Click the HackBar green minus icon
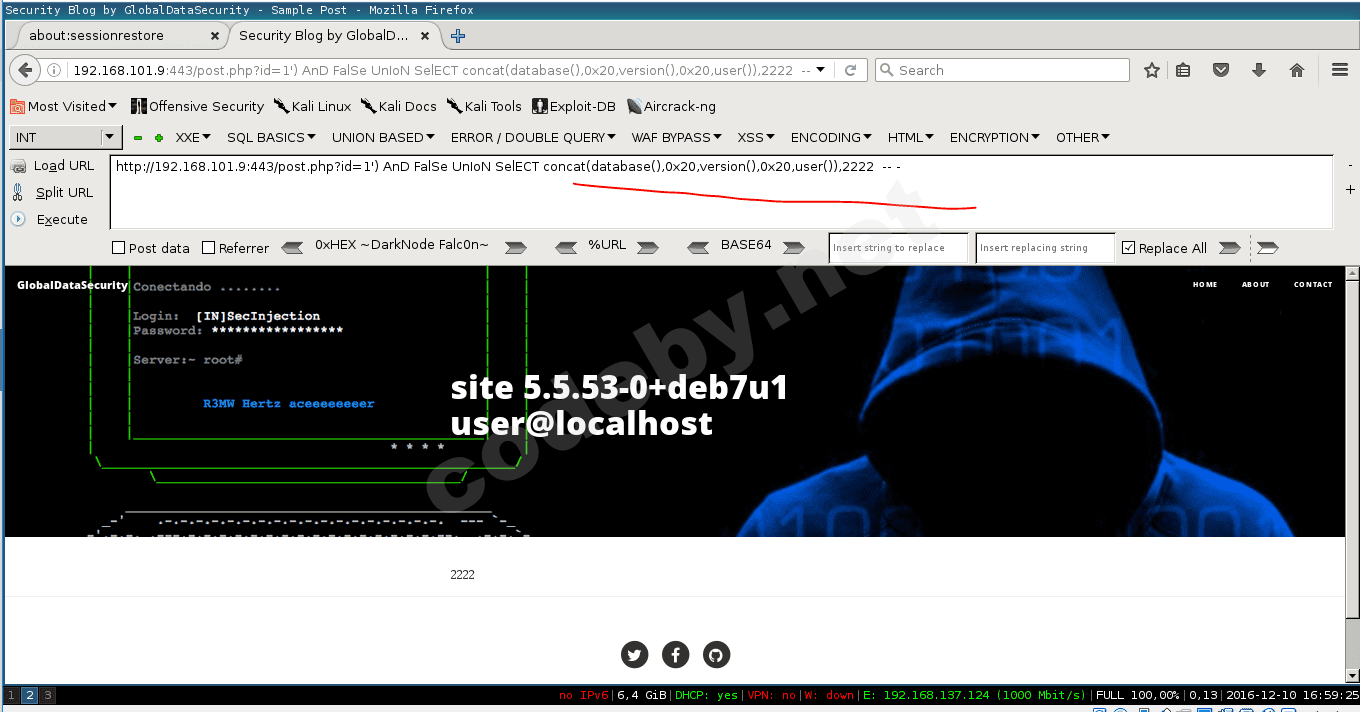 pos(138,138)
